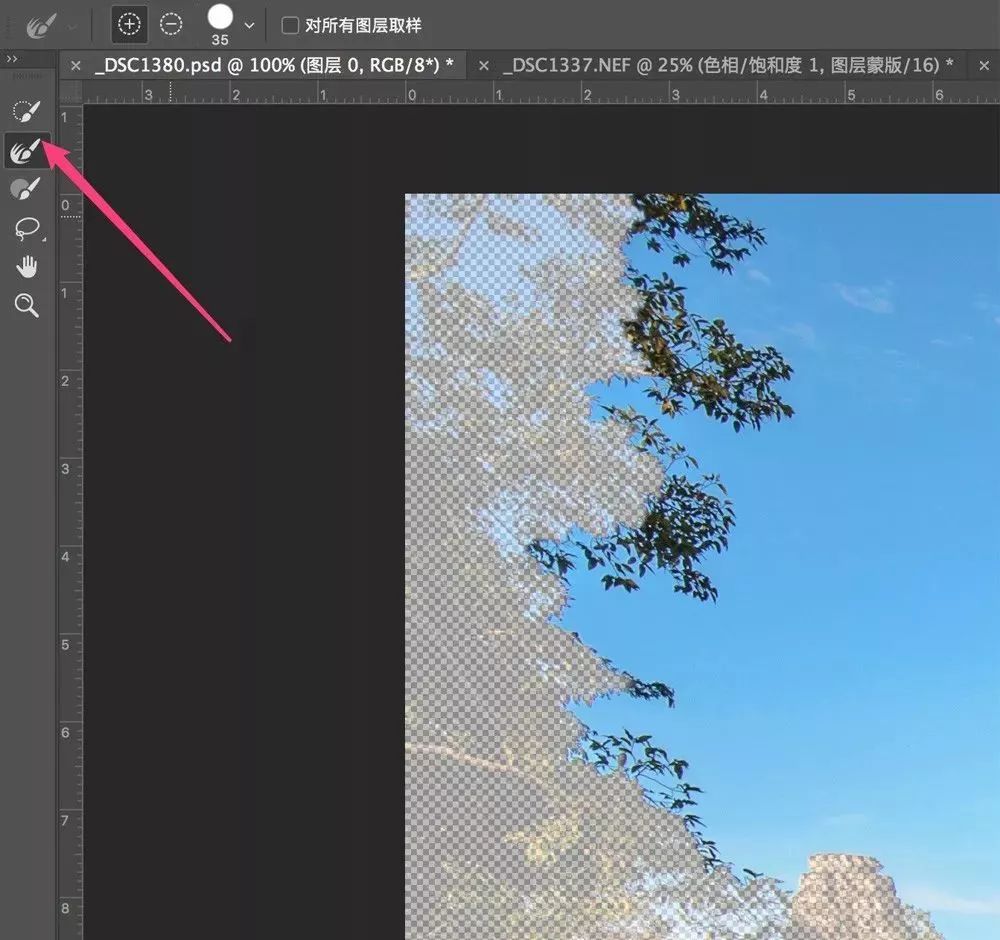1000x940 pixels.
Task: Select the Hand tool
Action: coord(27,266)
